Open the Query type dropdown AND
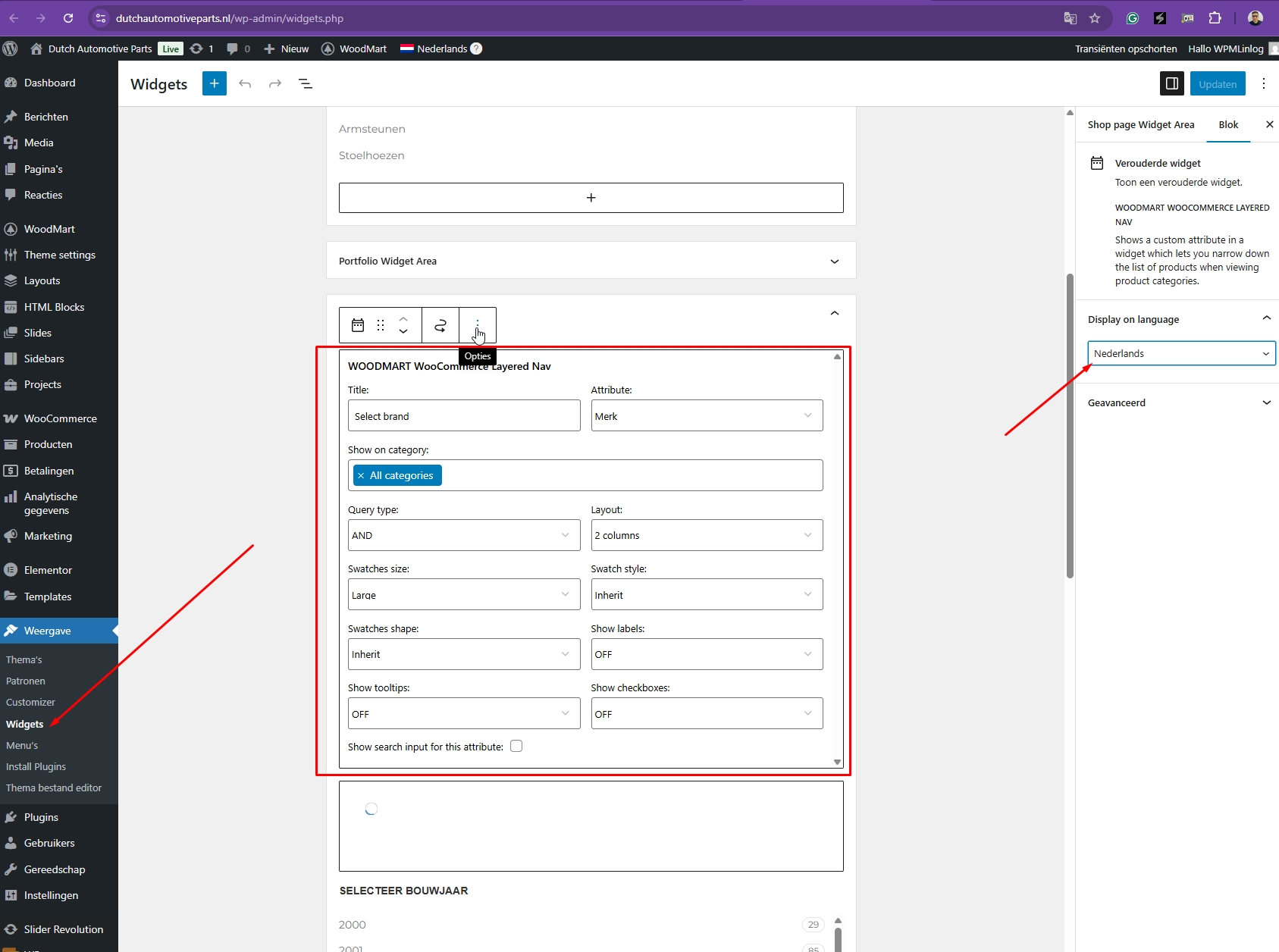The height and width of the screenshot is (952, 1279). coord(464,535)
